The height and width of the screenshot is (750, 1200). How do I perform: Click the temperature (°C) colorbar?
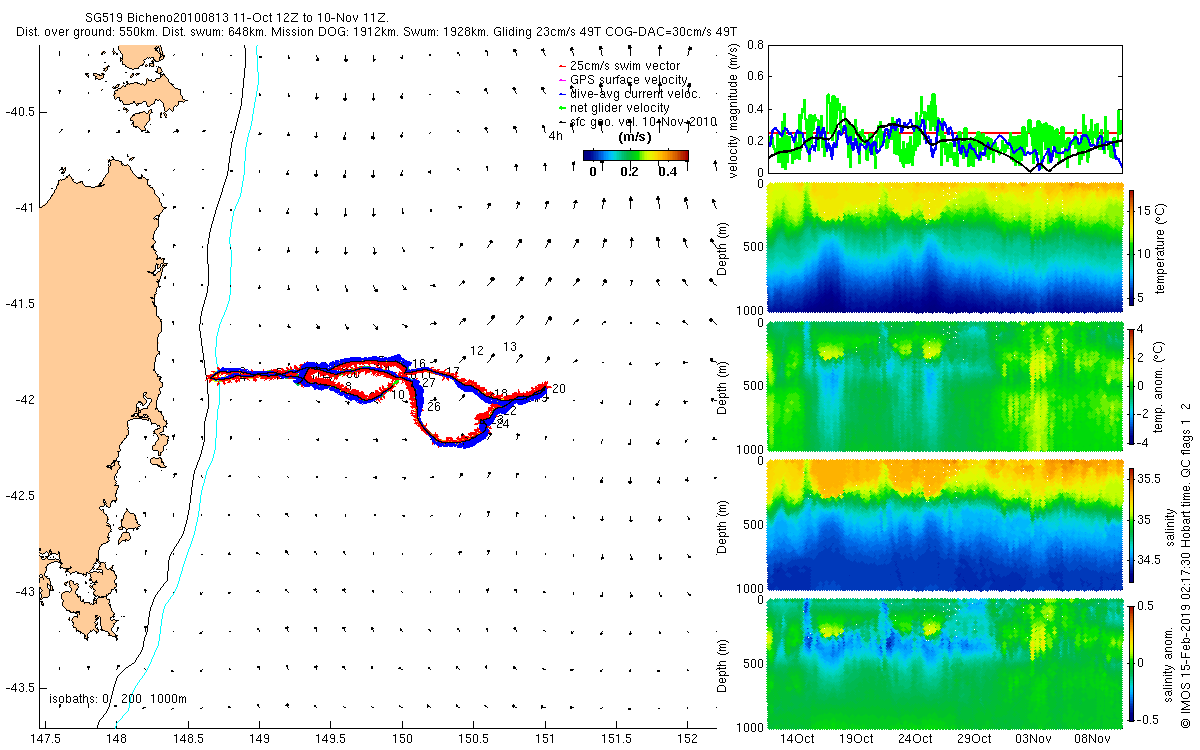[x=1131, y=246]
